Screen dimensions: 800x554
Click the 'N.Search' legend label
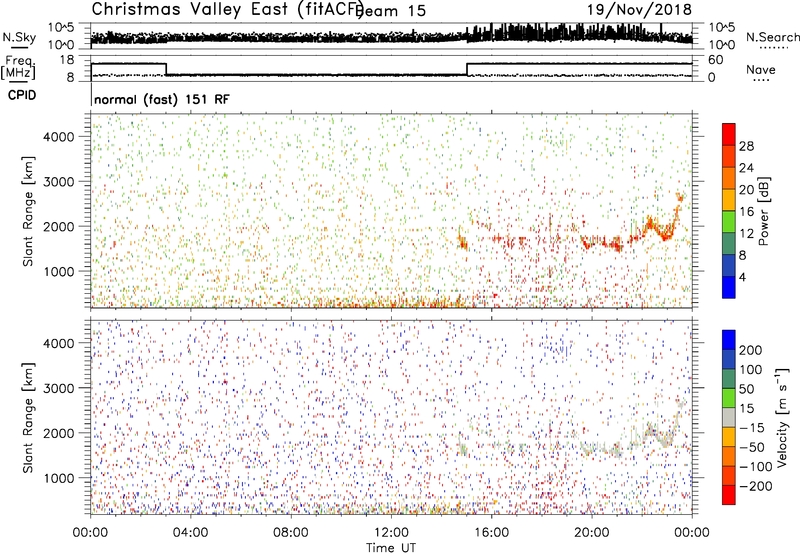click(772, 37)
